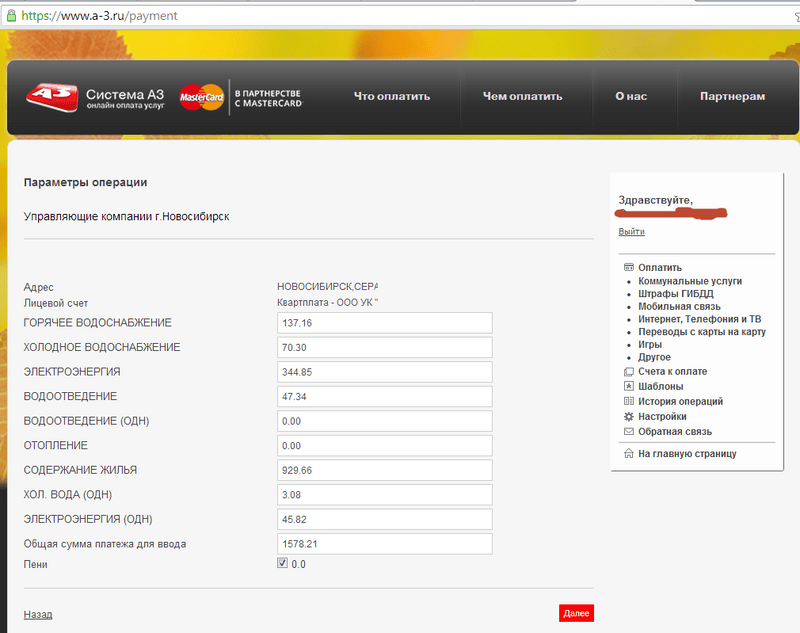
Task: Click the Назад link
Action: [38, 614]
